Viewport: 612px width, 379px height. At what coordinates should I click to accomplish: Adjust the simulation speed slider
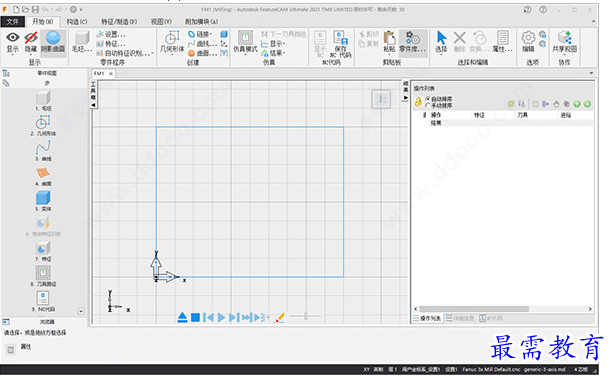(x=306, y=316)
